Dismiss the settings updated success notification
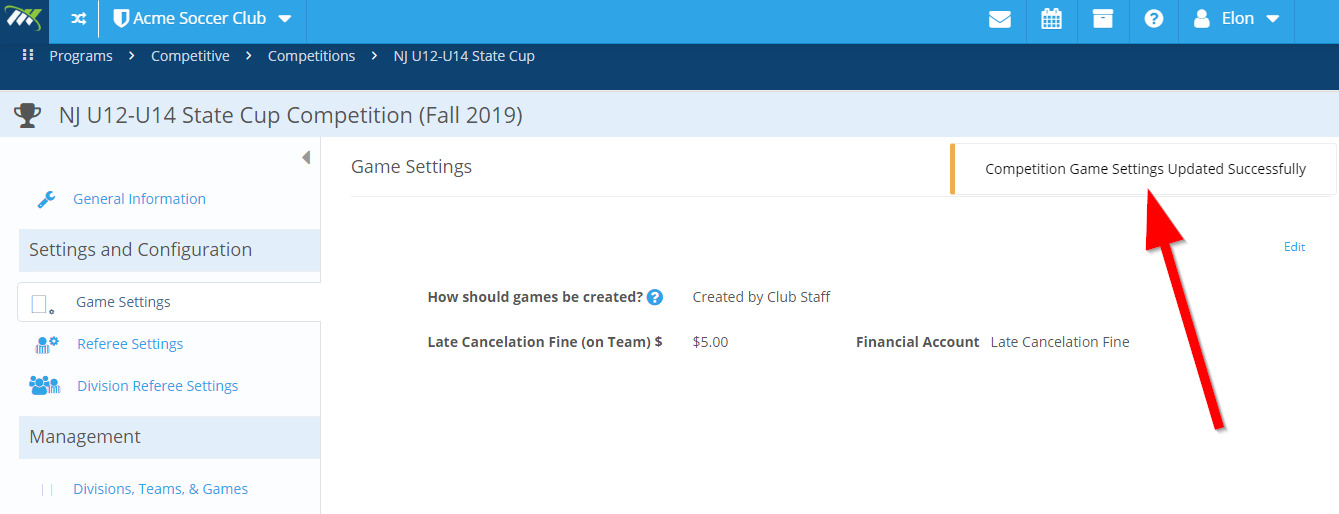Image resolution: width=1339 pixels, height=514 pixels. (x=1143, y=169)
